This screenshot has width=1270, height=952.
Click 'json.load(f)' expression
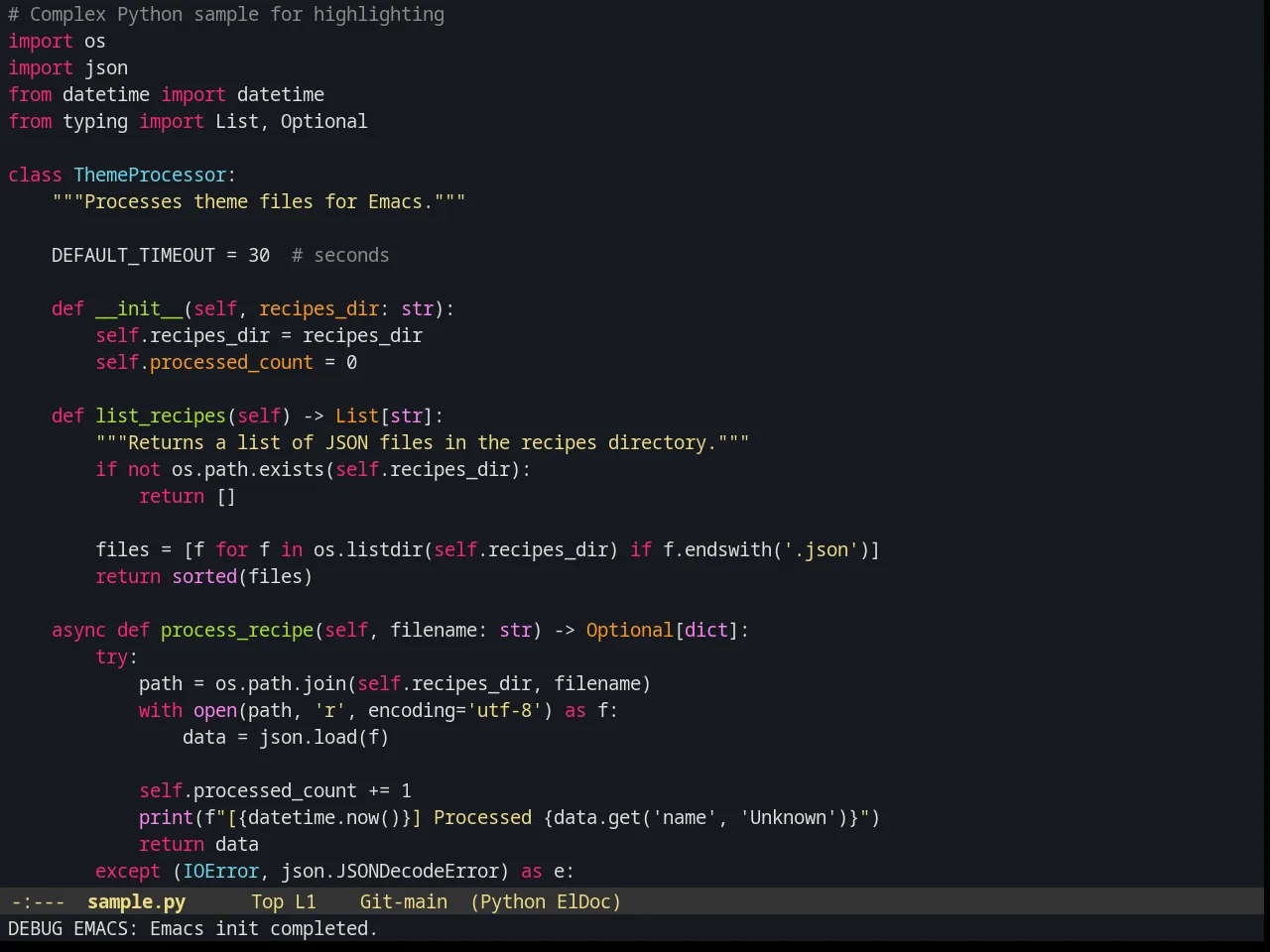pyautogui.click(x=323, y=737)
